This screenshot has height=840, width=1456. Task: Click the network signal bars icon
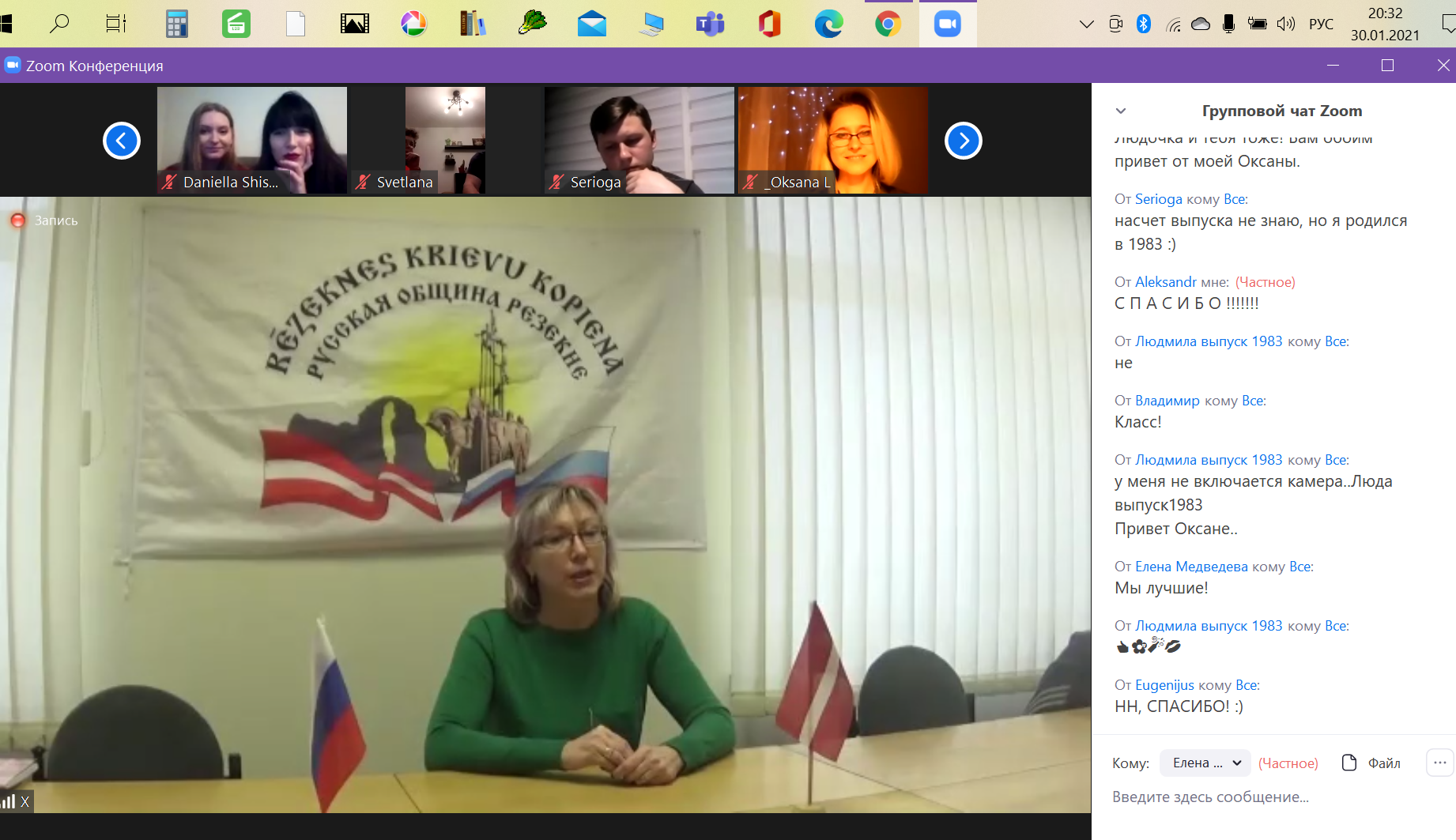9,801
